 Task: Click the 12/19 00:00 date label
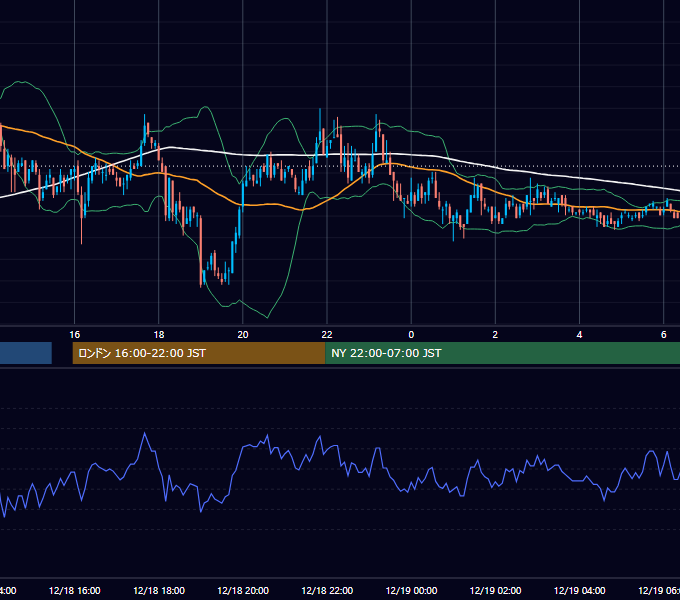click(x=411, y=590)
